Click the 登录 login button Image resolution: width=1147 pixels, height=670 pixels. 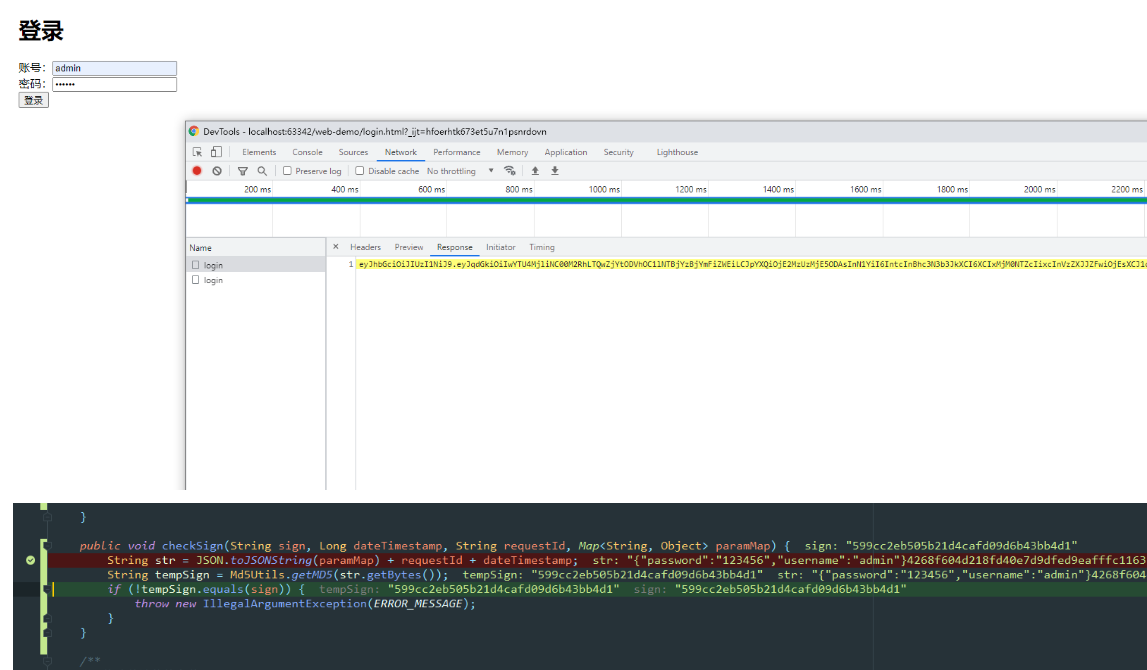34,100
